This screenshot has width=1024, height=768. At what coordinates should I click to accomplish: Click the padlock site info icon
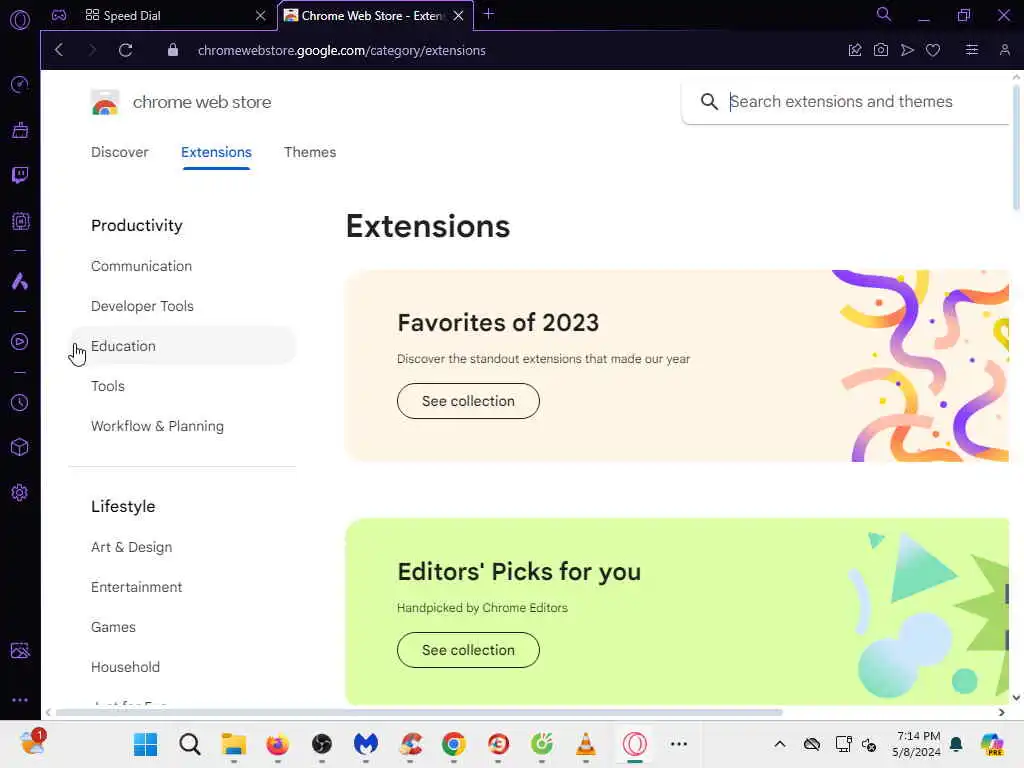pos(172,50)
